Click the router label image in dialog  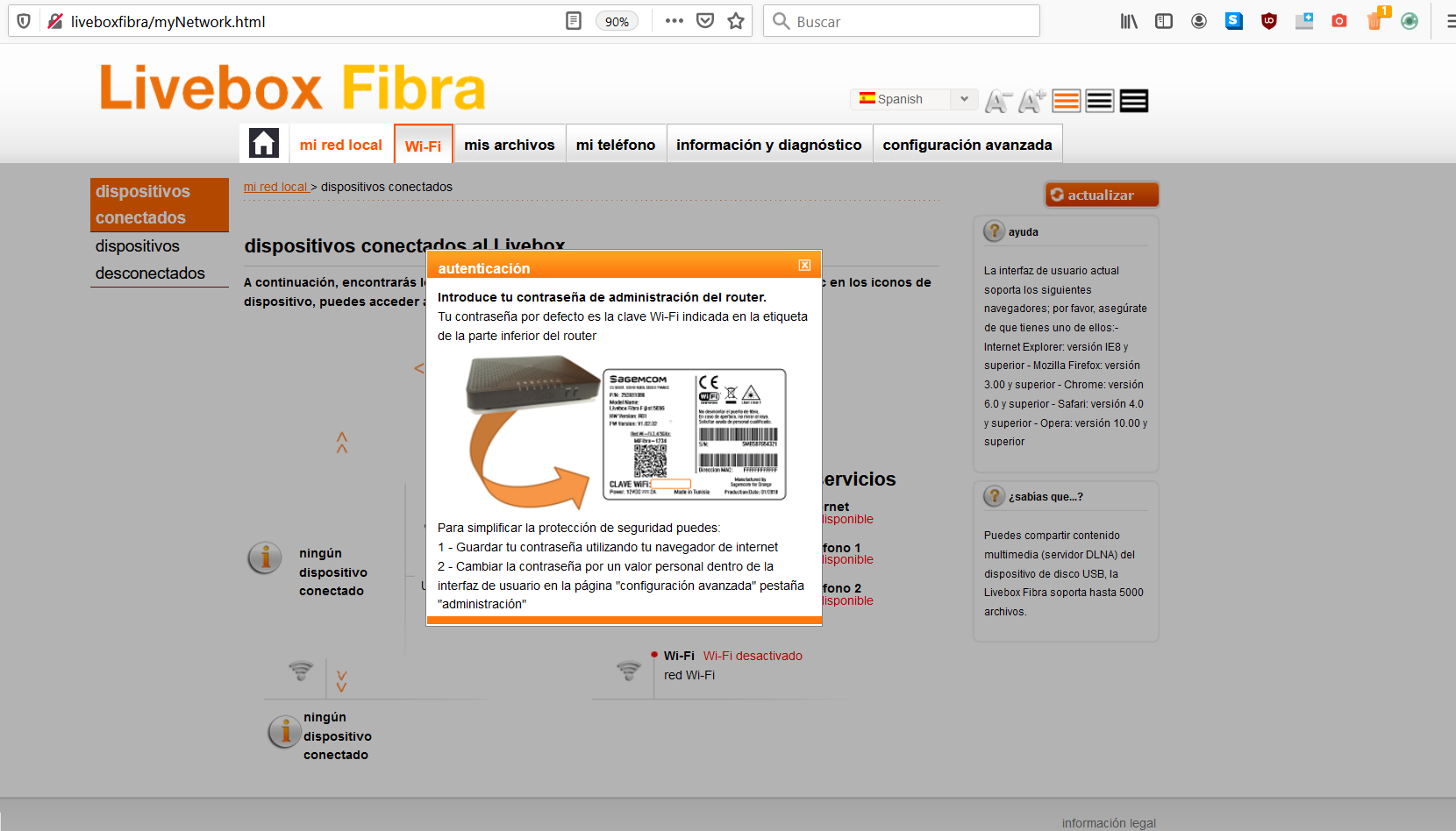695,434
